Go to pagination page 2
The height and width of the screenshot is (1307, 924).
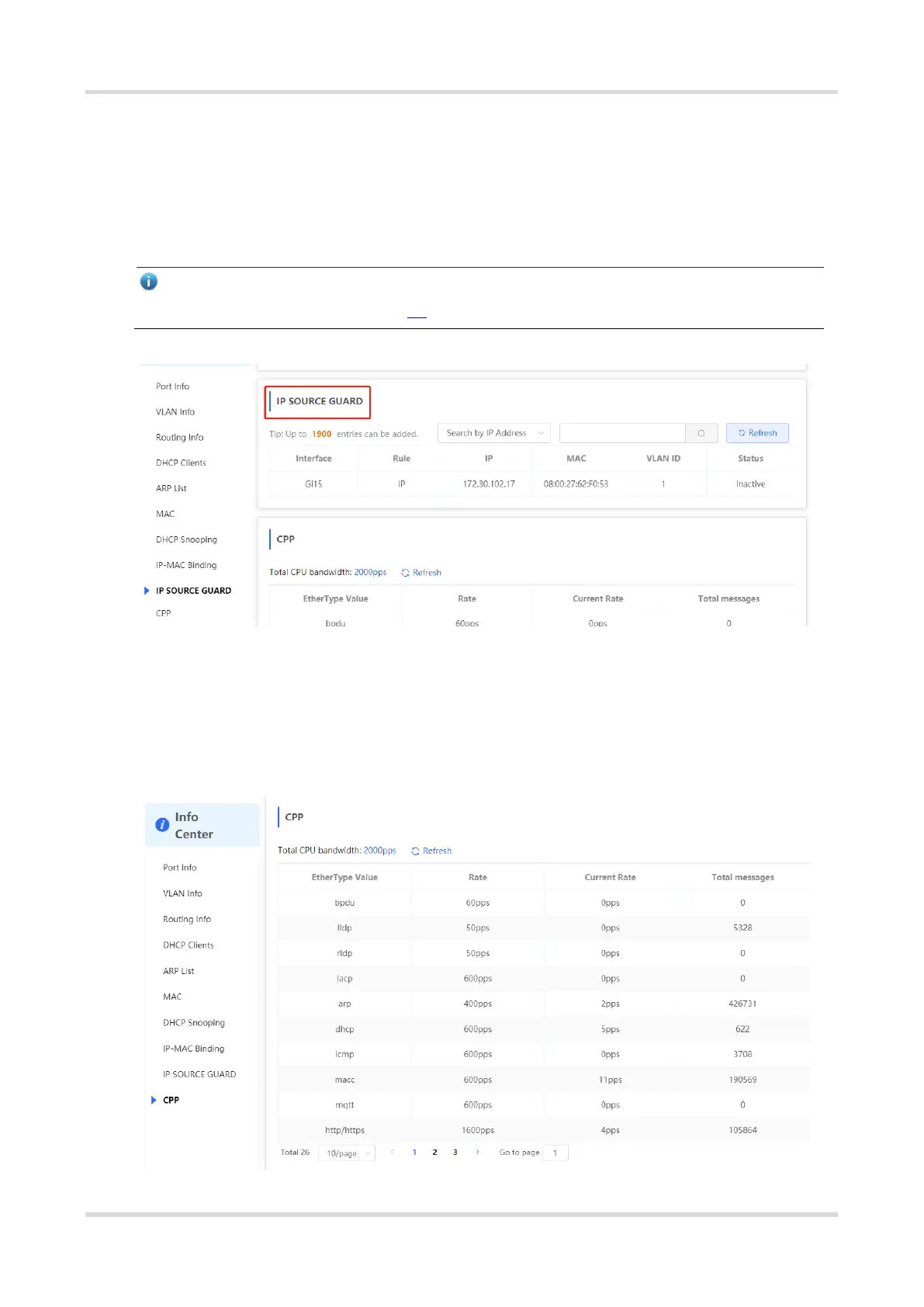coord(434,1153)
